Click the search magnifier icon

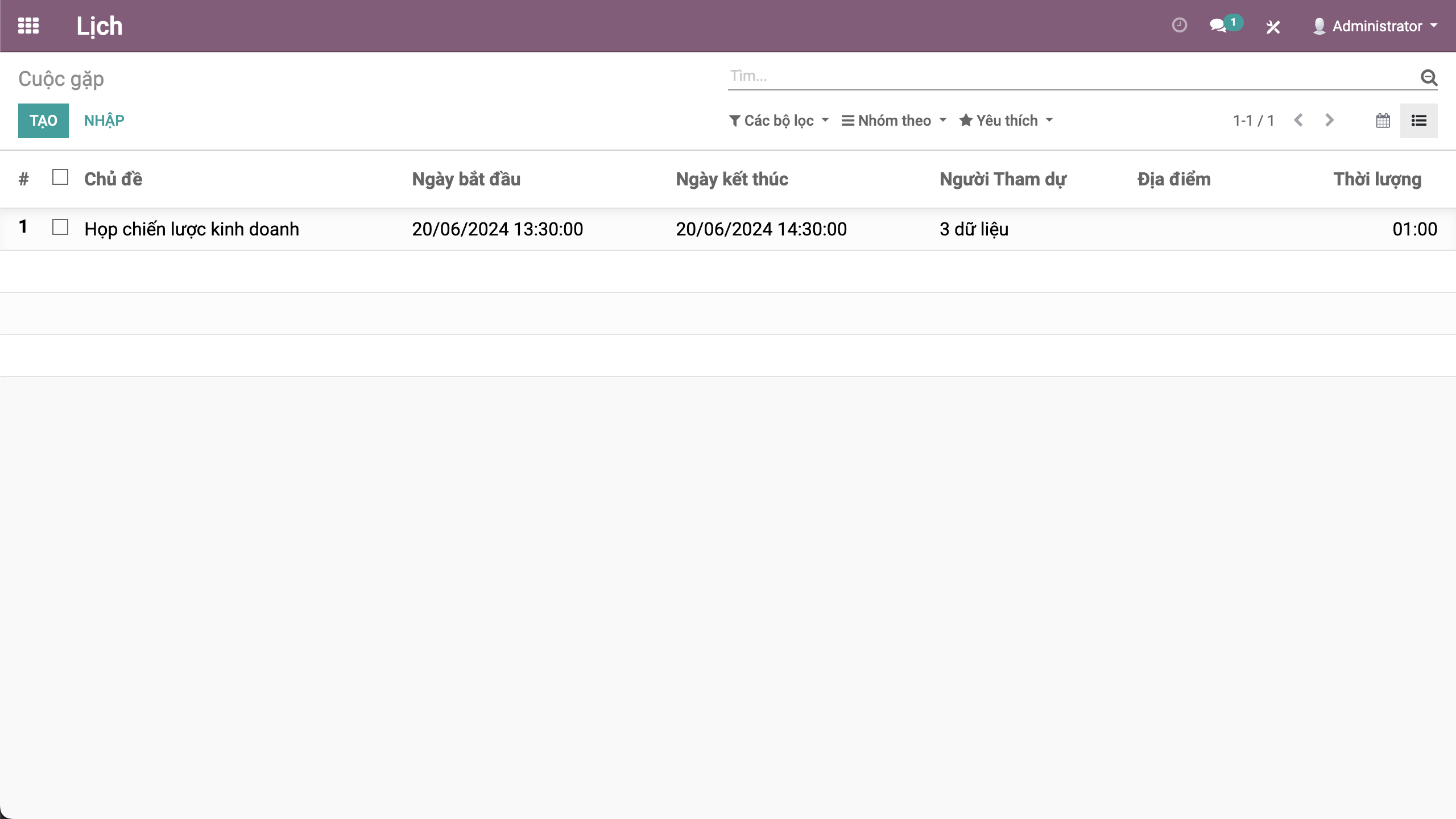pos(1429,77)
